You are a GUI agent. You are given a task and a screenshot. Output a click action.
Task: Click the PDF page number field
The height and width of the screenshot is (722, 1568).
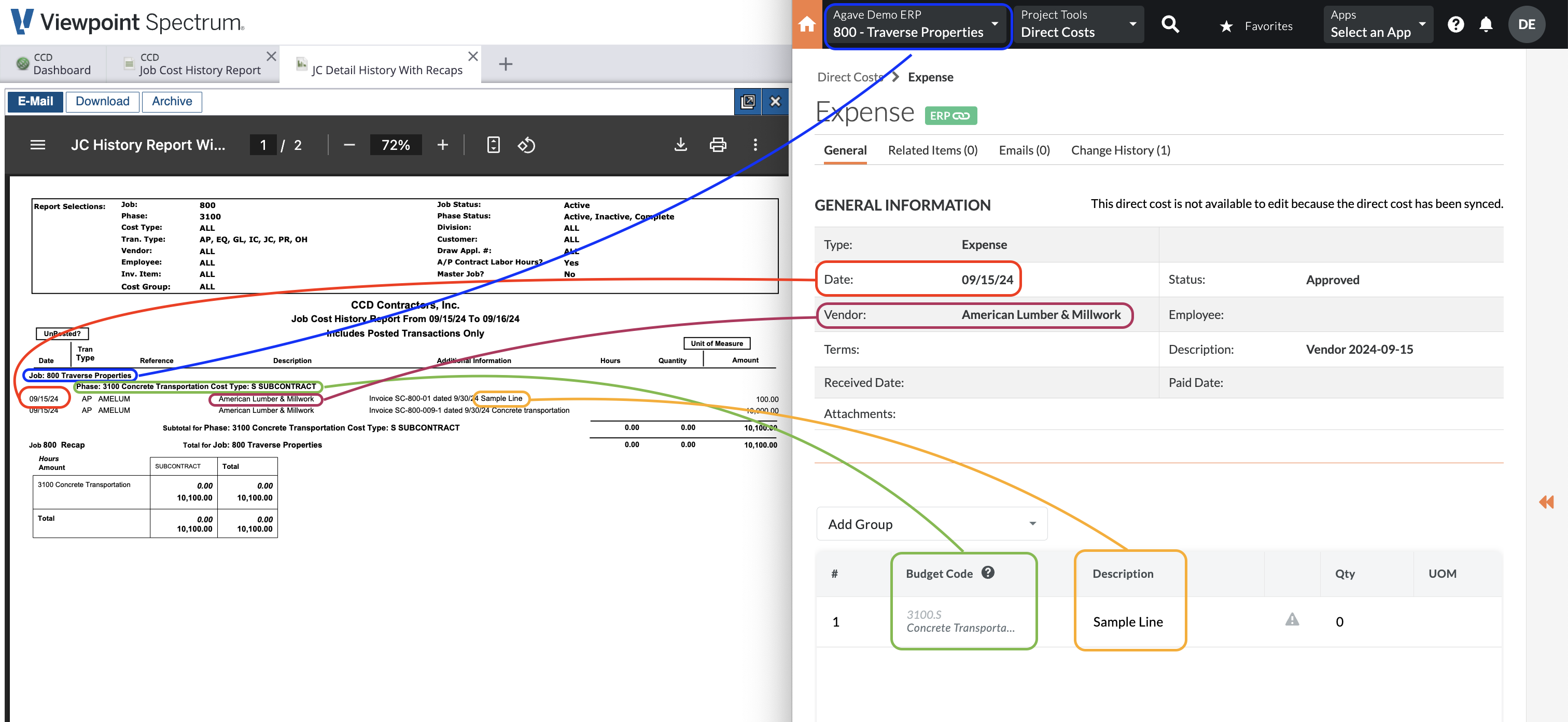263,145
